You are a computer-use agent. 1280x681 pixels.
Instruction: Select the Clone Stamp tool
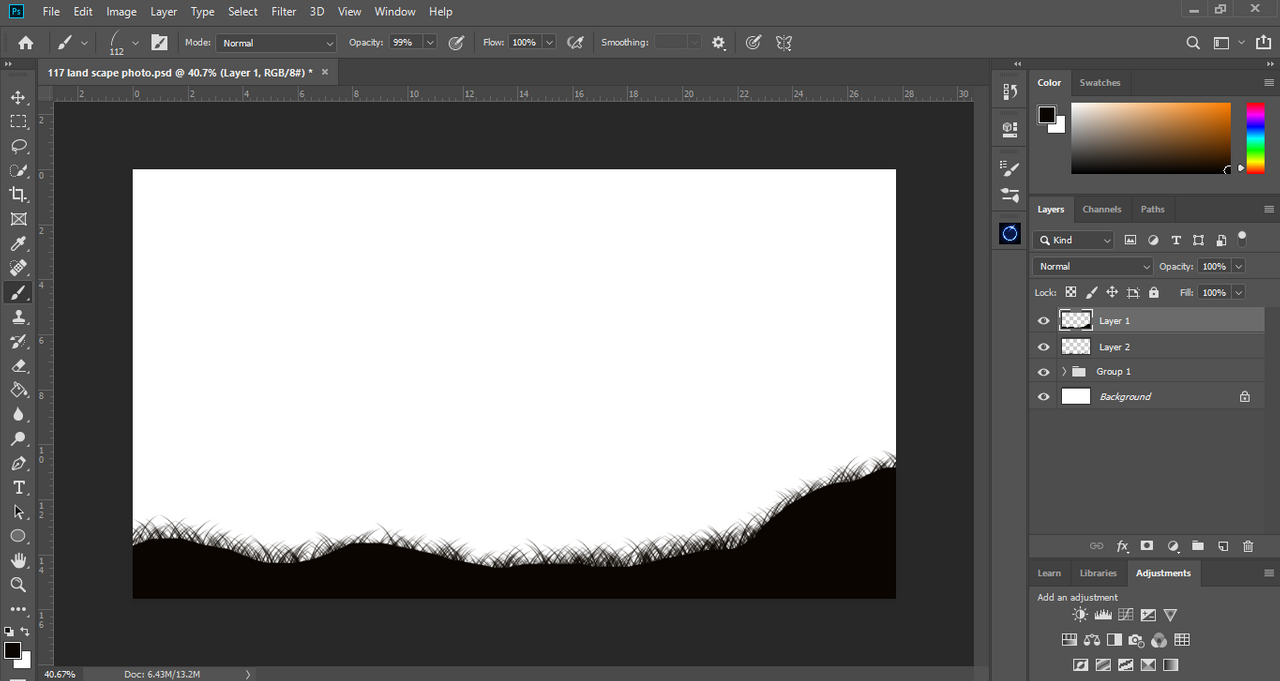coord(18,317)
